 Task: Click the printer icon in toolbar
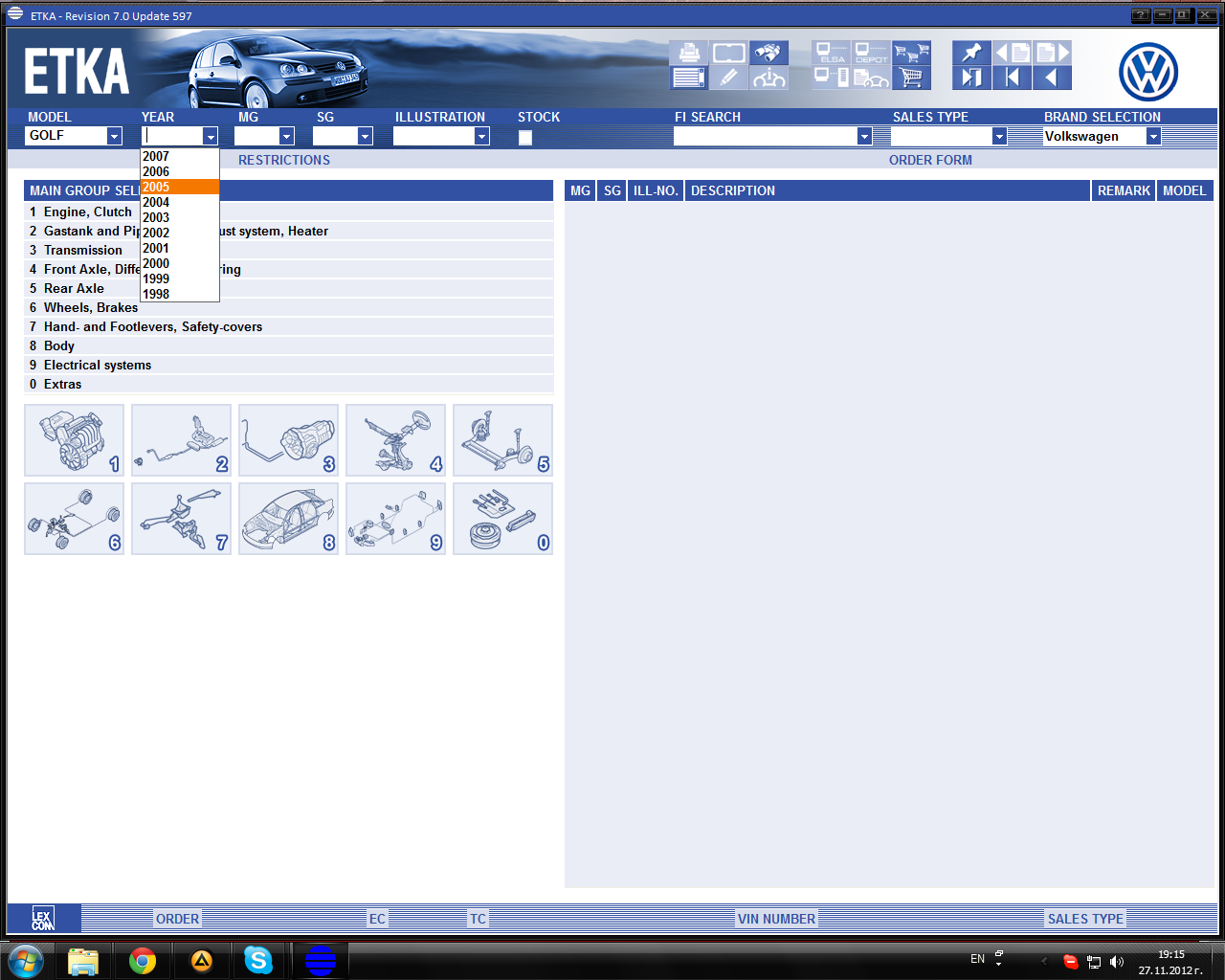[688, 53]
